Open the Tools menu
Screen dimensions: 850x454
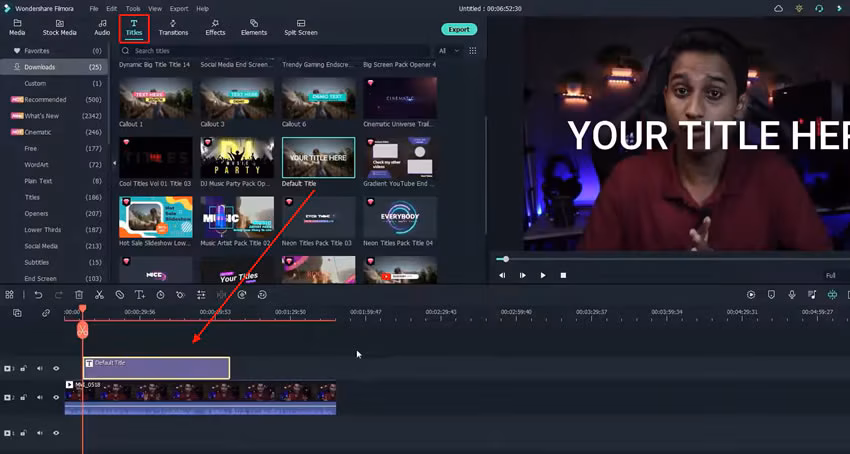133,9
